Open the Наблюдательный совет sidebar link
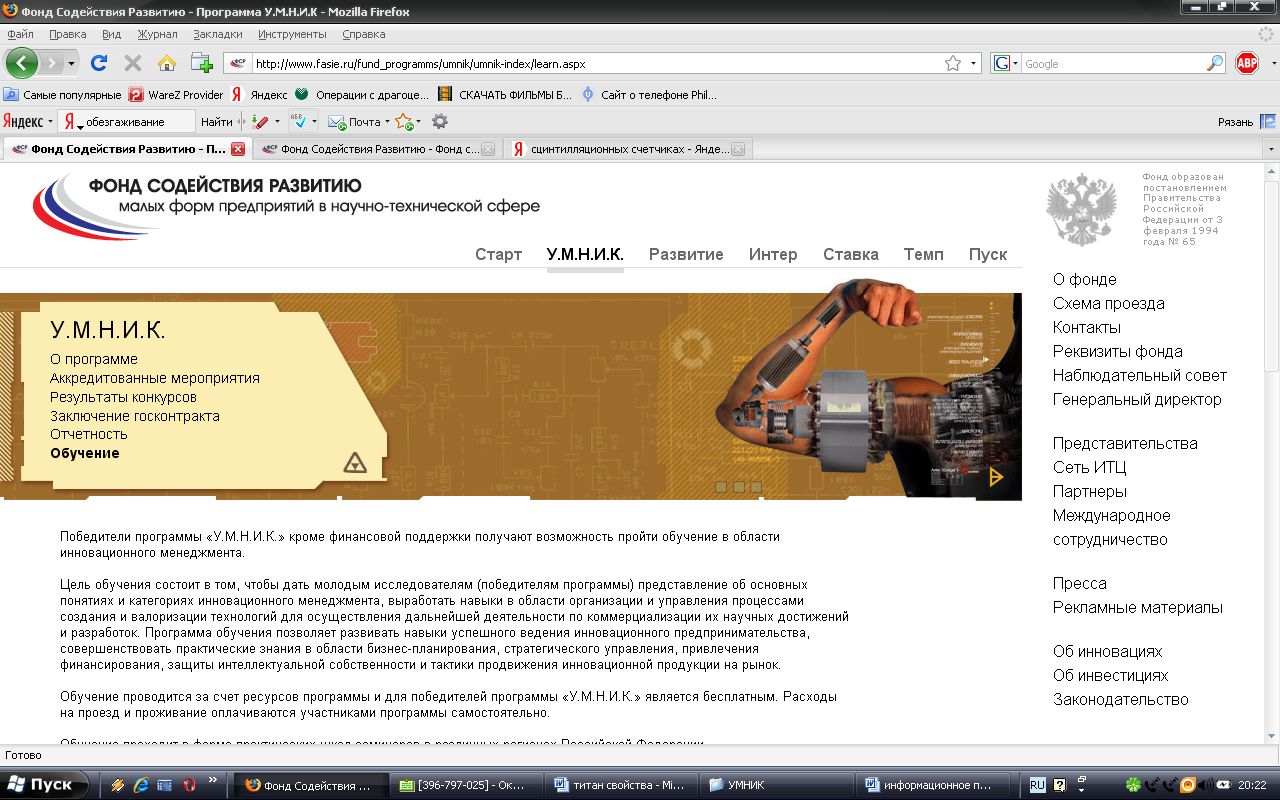The image size is (1280, 800). 1140,375
